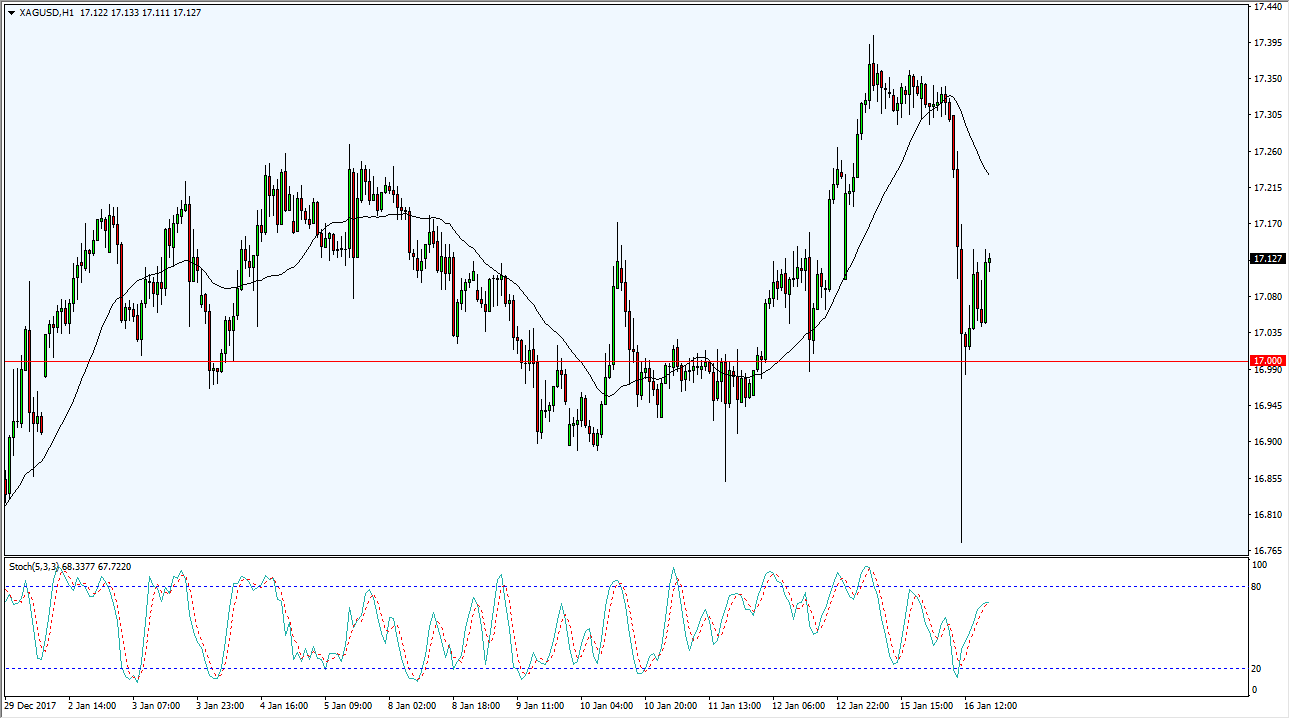
Task: Select the 5 Jan 09:00 time label
Action: tap(350, 706)
